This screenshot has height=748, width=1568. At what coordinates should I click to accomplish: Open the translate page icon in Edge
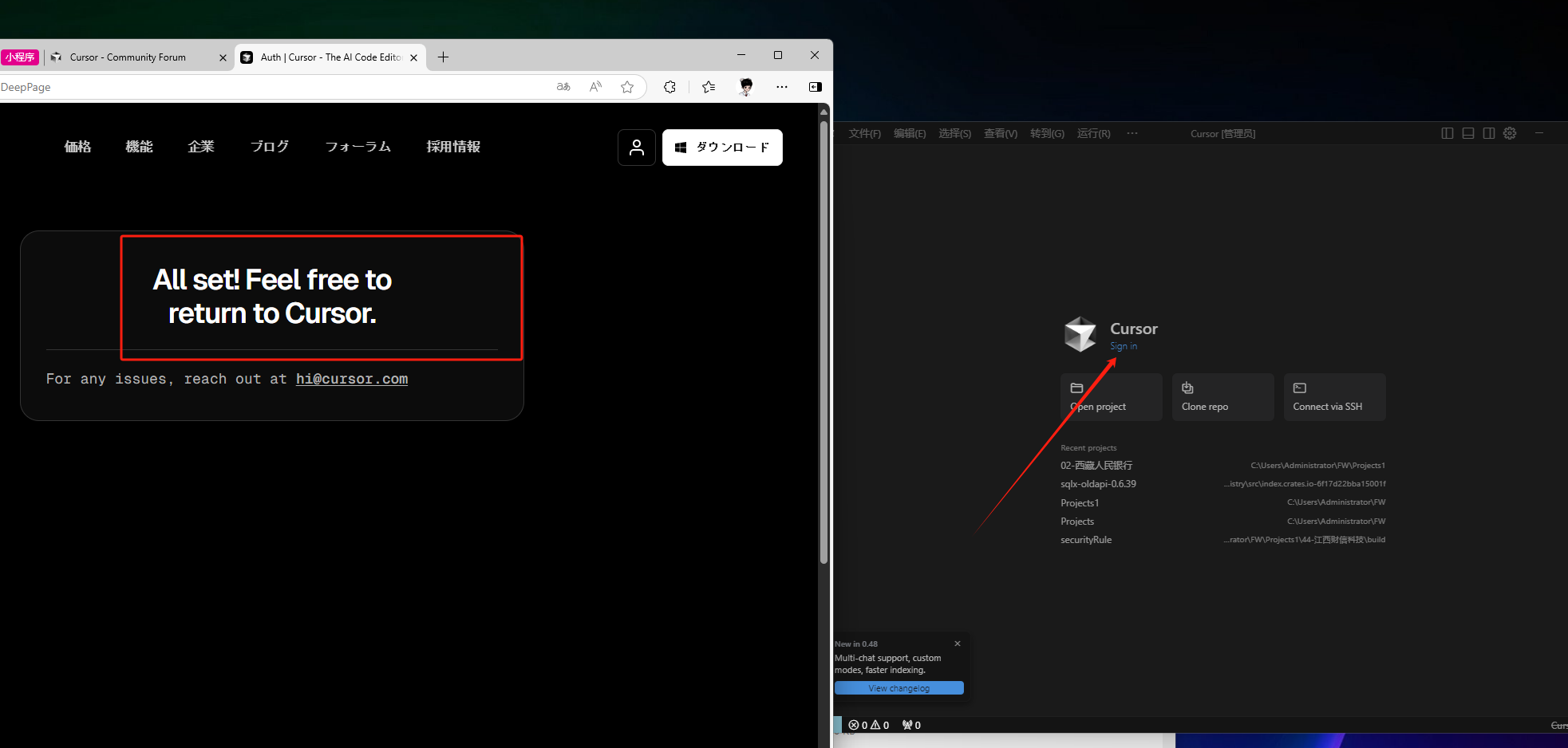(x=563, y=87)
